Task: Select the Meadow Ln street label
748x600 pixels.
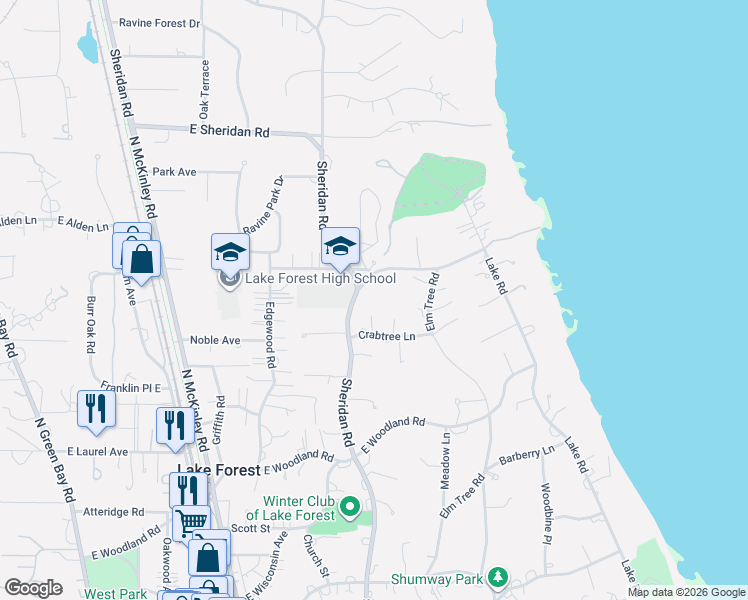Action: (x=445, y=461)
